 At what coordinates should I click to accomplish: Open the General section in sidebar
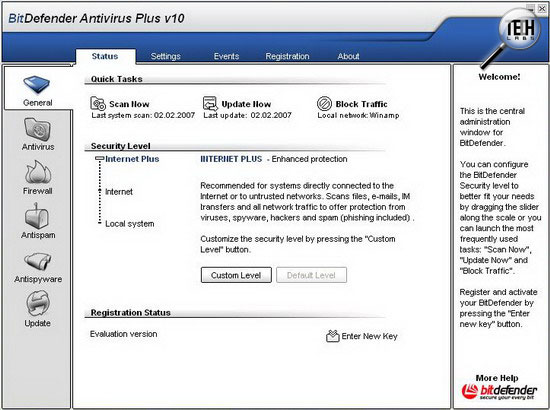37,88
